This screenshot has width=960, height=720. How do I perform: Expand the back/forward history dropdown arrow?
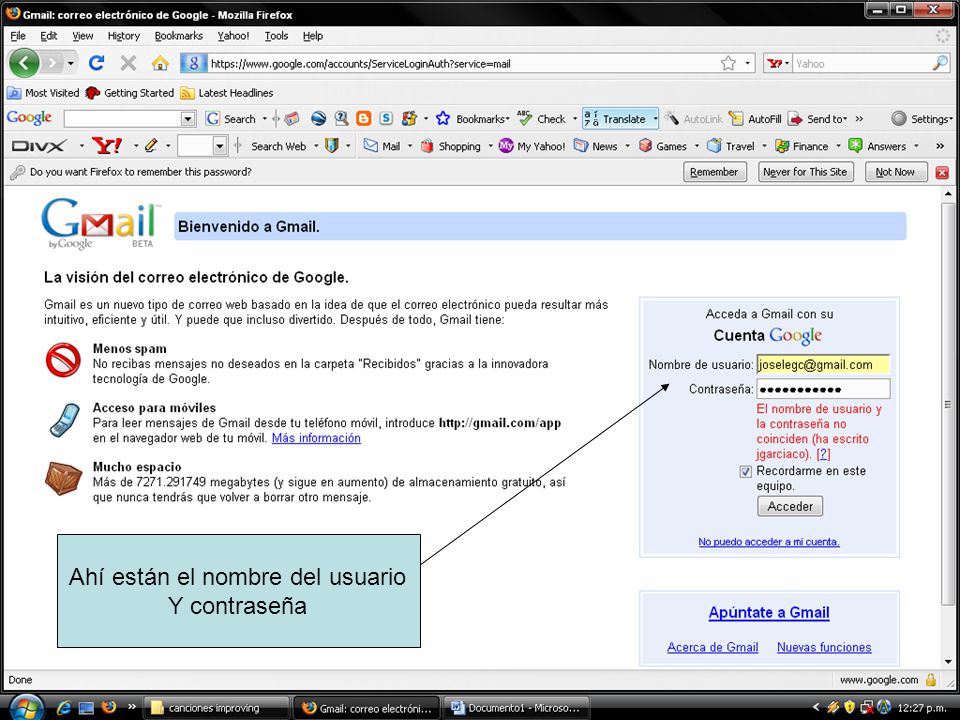[71, 63]
